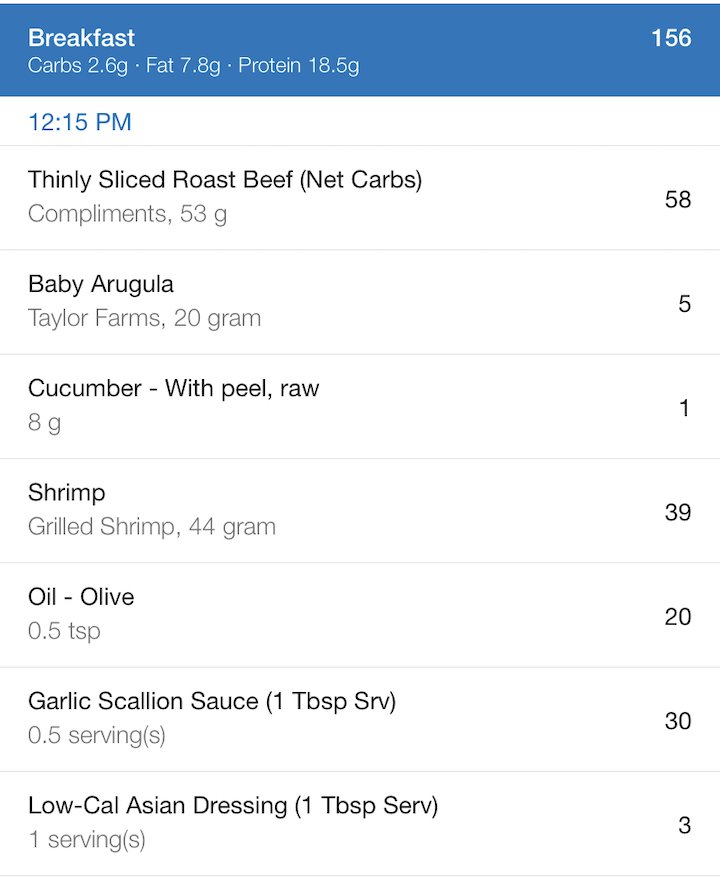Open Thinly Sliced Roast Beef entry
This screenshot has width=720, height=877.
[360, 198]
